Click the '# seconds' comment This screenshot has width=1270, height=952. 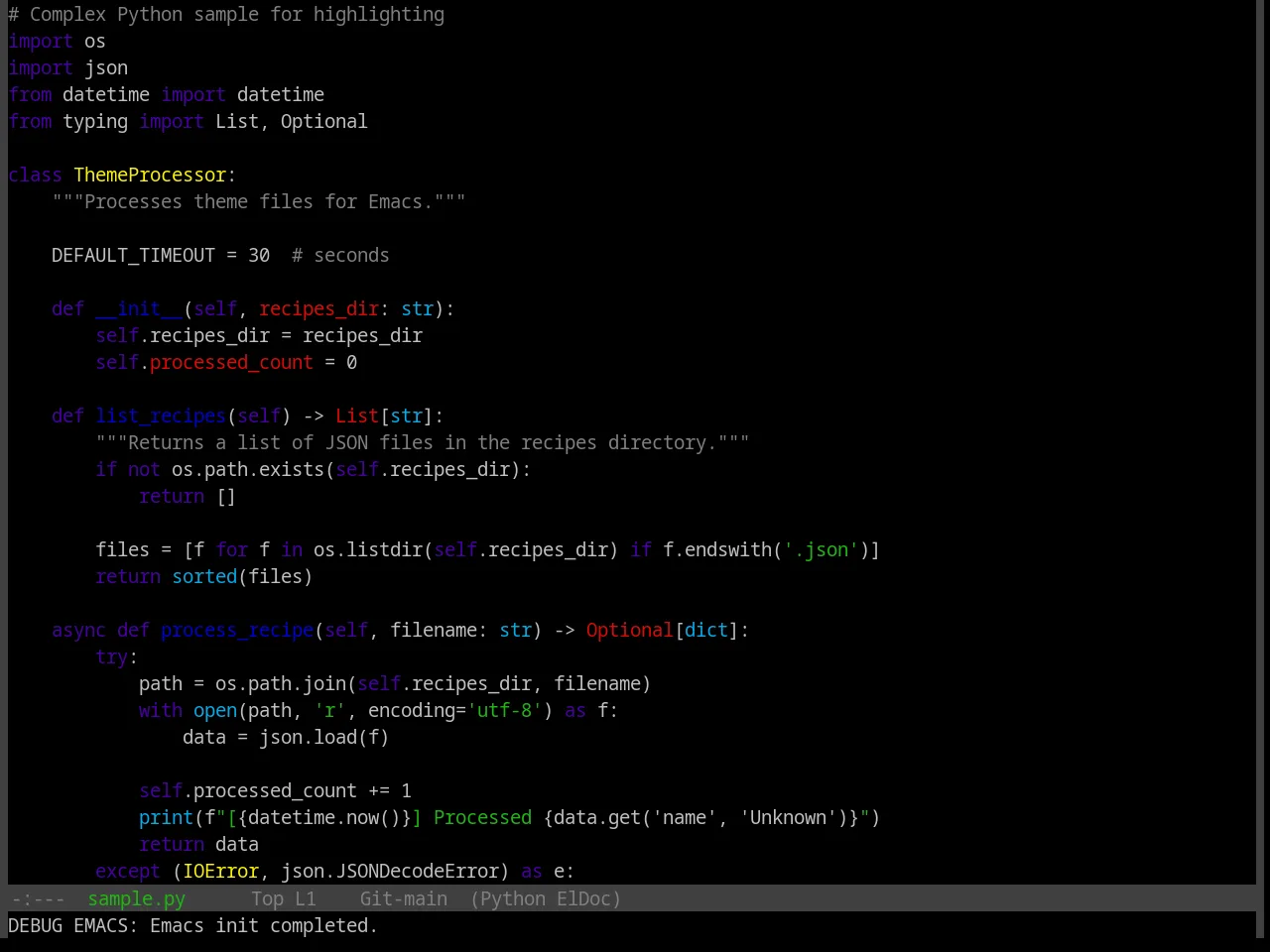pos(340,256)
